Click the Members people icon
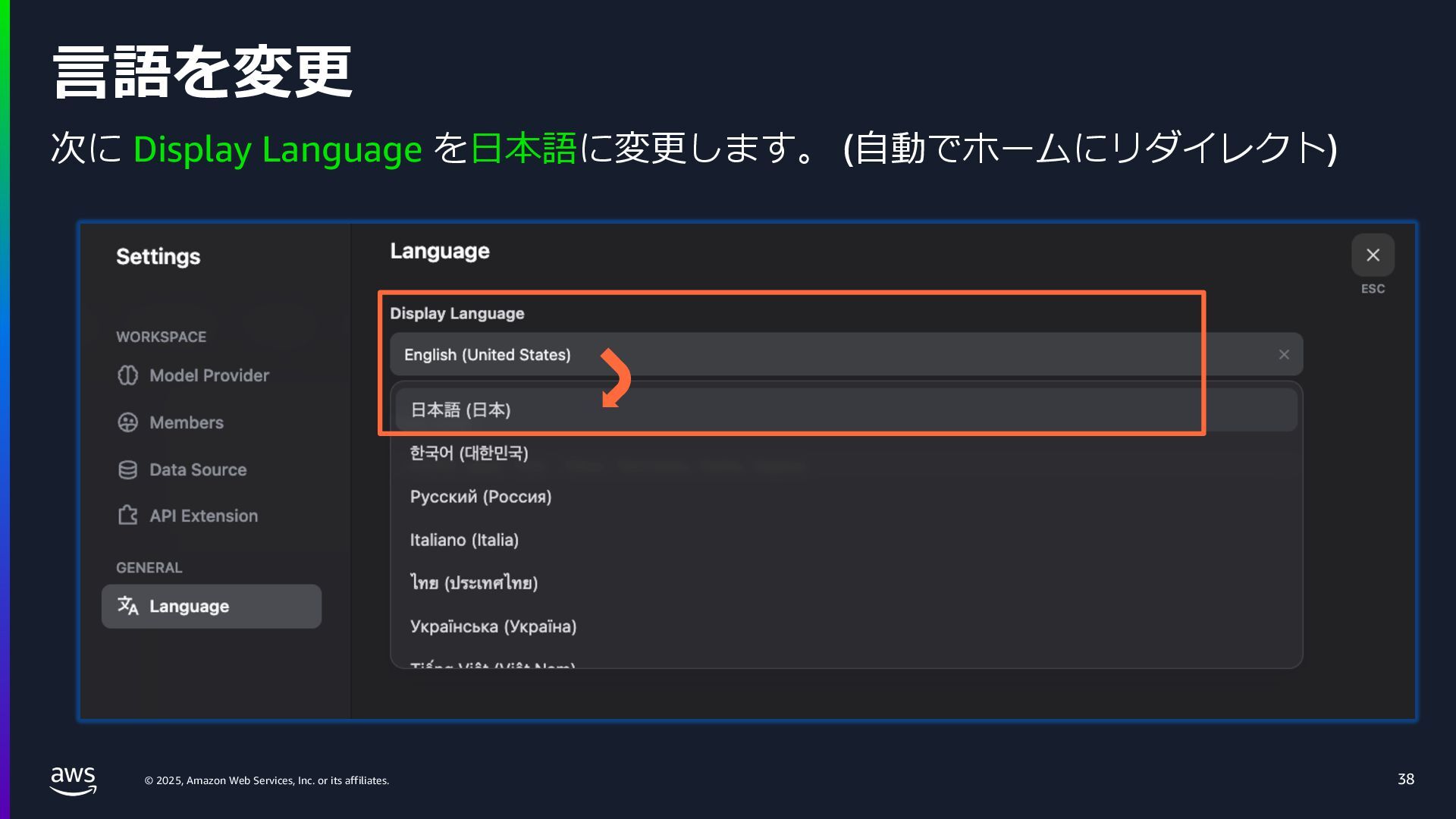The height and width of the screenshot is (819, 1456). 127,422
